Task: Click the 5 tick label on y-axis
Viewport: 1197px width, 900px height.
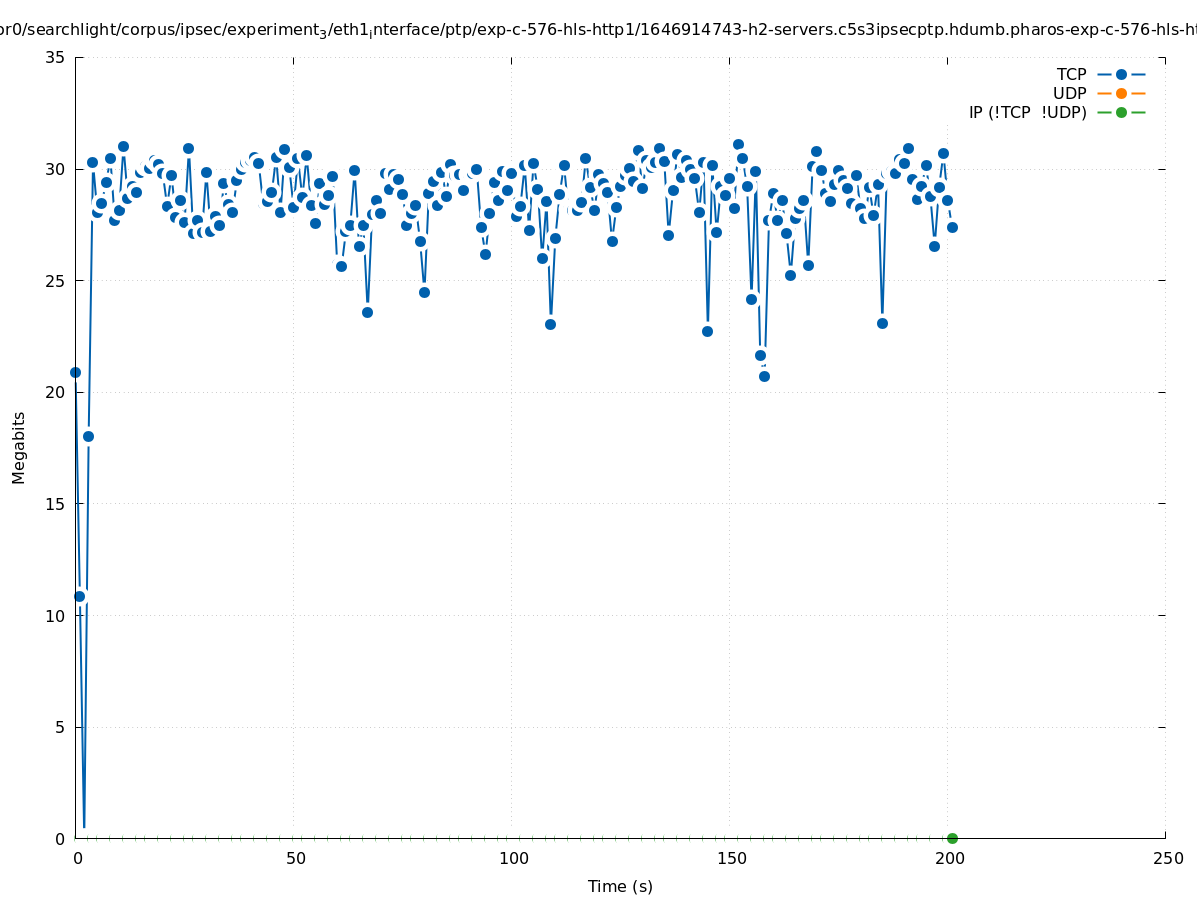Action: (59, 727)
